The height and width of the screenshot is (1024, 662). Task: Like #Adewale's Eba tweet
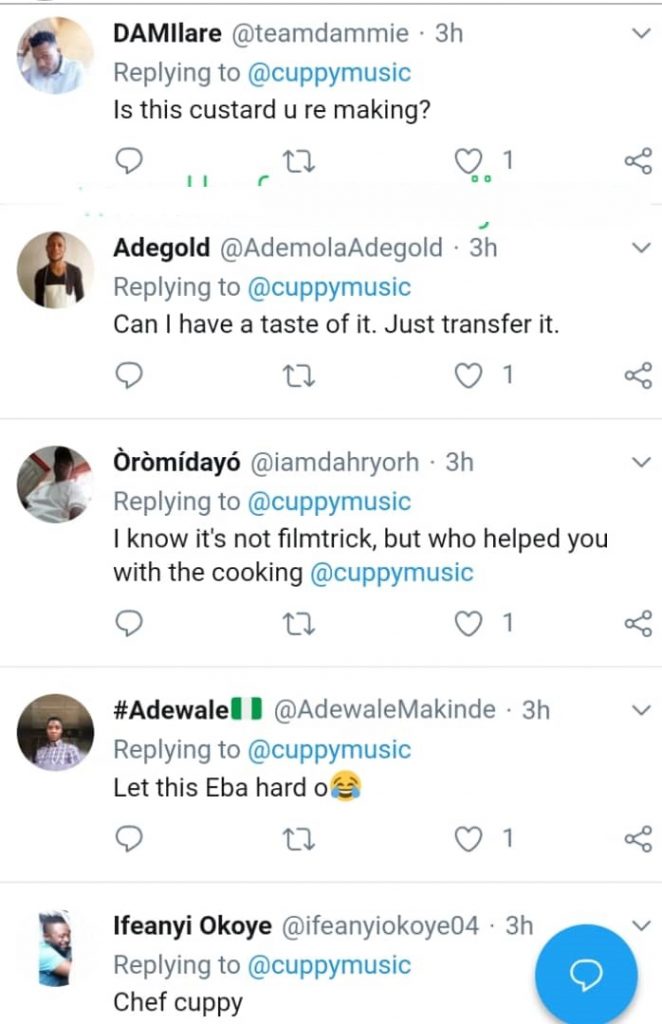coord(469,838)
